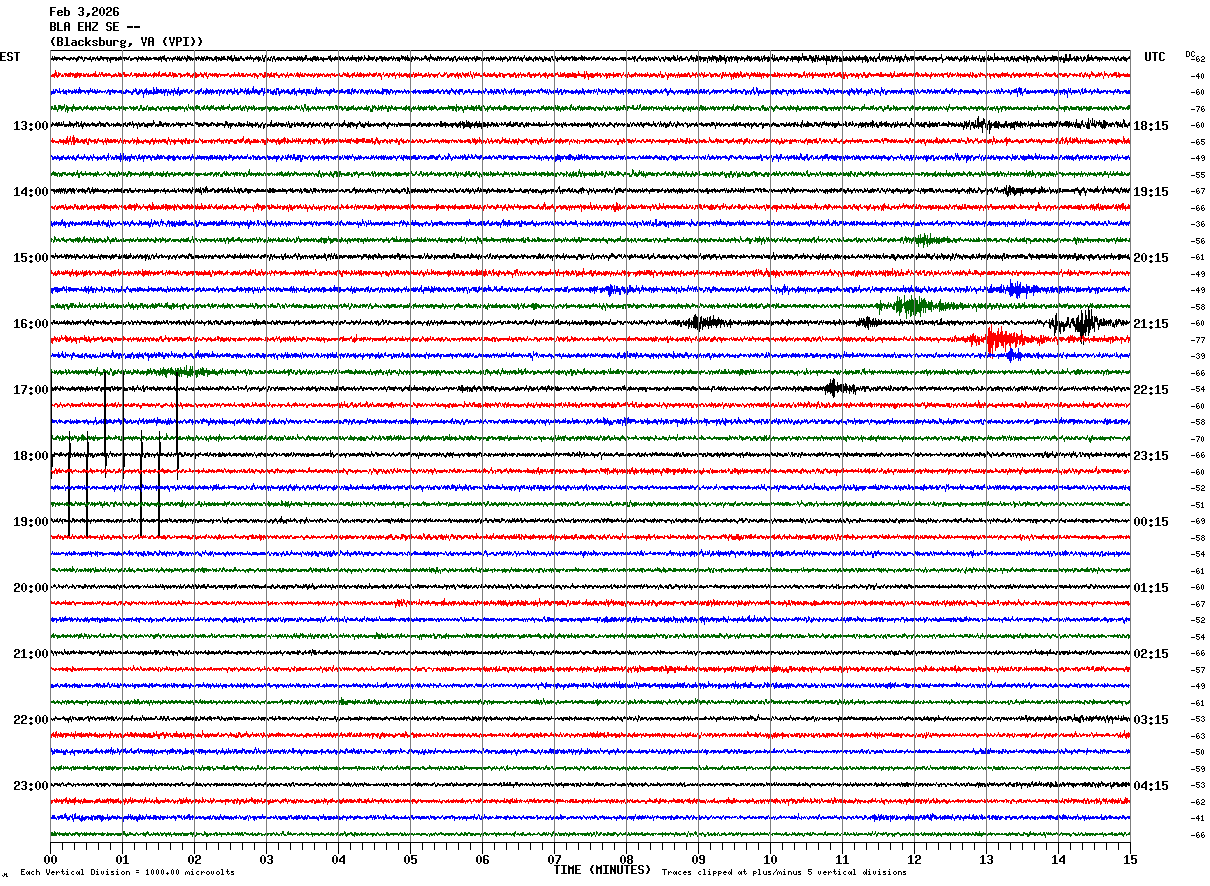
Task: Click the 'UTC' timezone label
Action: [x=1155, y=57]
